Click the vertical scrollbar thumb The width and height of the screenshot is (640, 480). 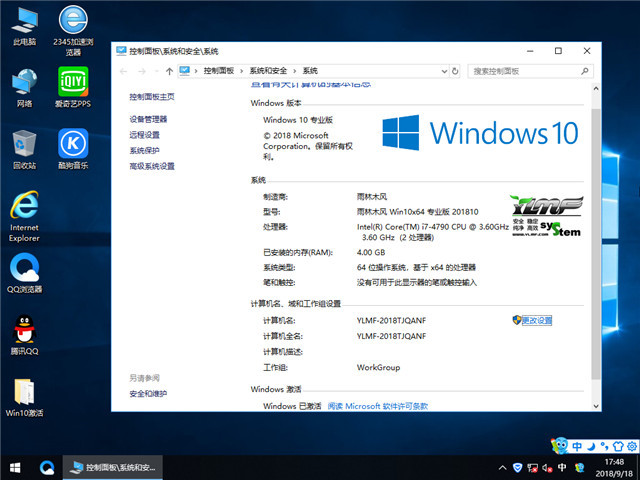click(596, 244)
